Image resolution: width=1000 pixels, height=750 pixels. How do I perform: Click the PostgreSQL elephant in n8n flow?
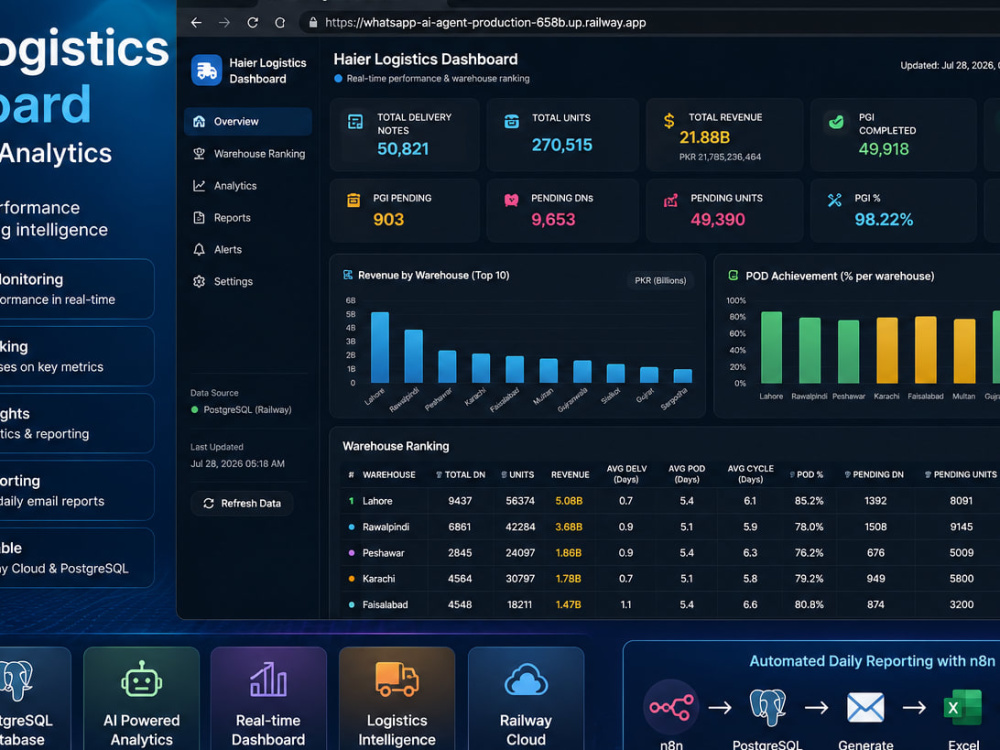click(767, 707)
